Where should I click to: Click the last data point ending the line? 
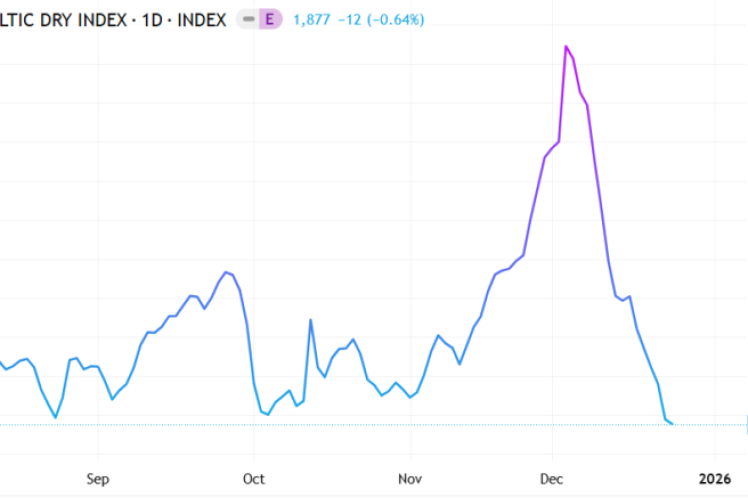coord(672,424)
